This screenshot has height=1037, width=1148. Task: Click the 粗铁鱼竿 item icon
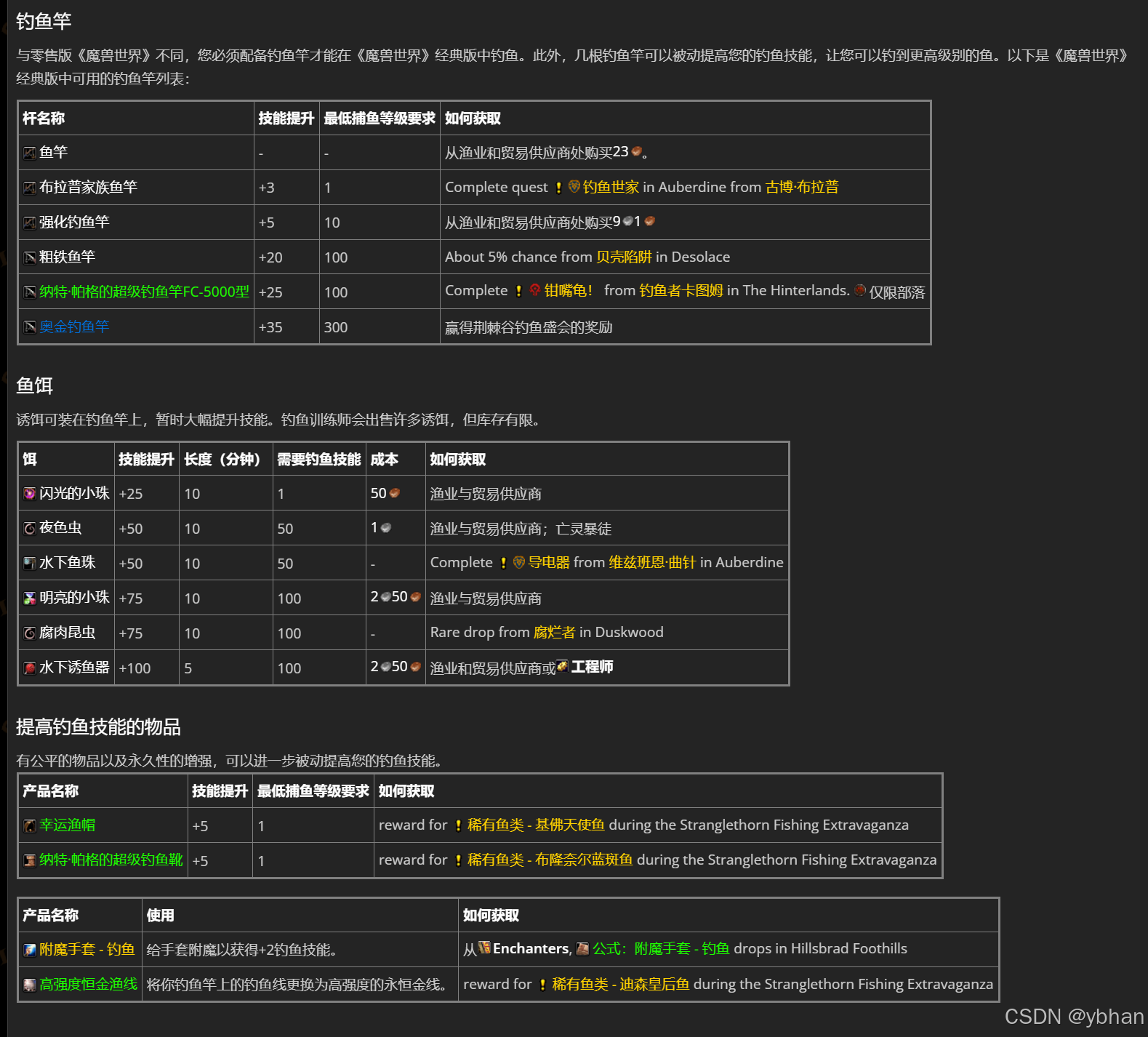coord(29,257)
